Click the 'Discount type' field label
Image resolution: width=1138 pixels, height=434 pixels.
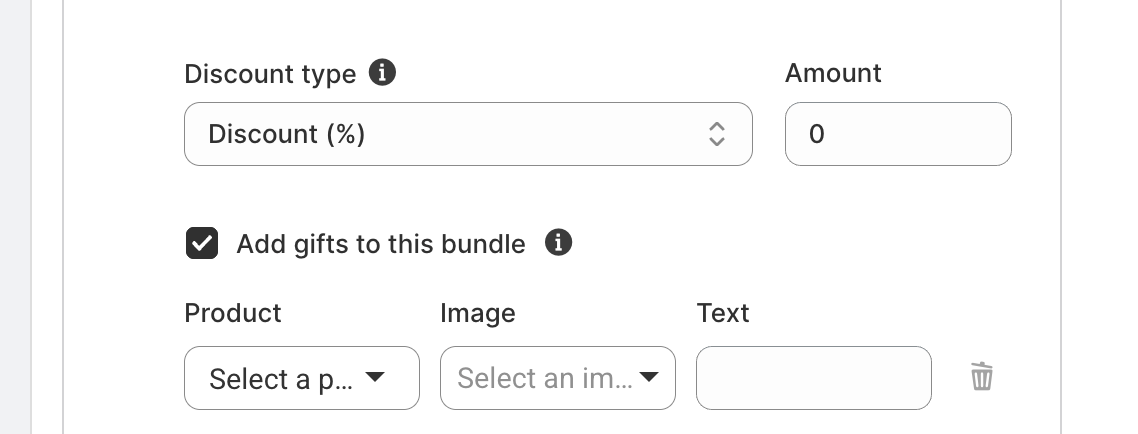tap(270, 74)
